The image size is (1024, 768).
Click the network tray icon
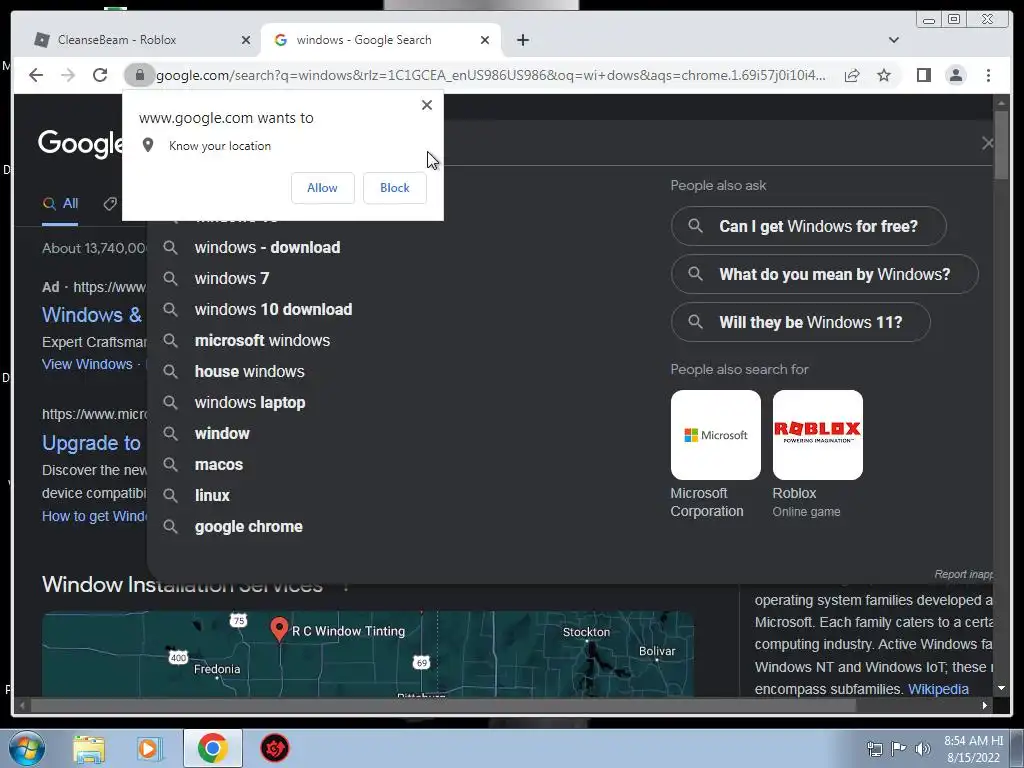point(874,748)
